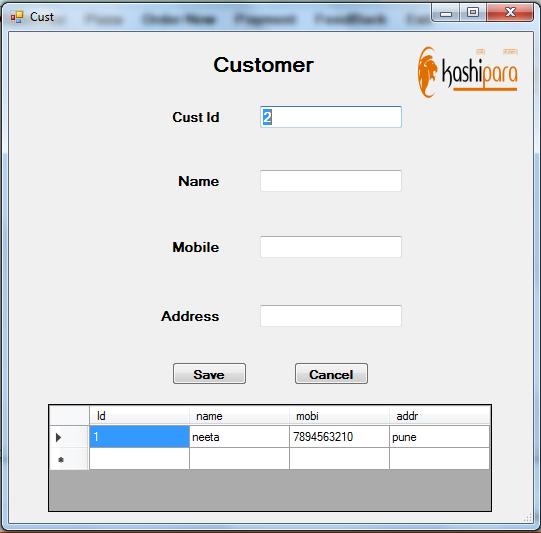Click the grid's top-left select-all corner
The width and height of the screenshot is (541, 533).
tap(69, 416)
